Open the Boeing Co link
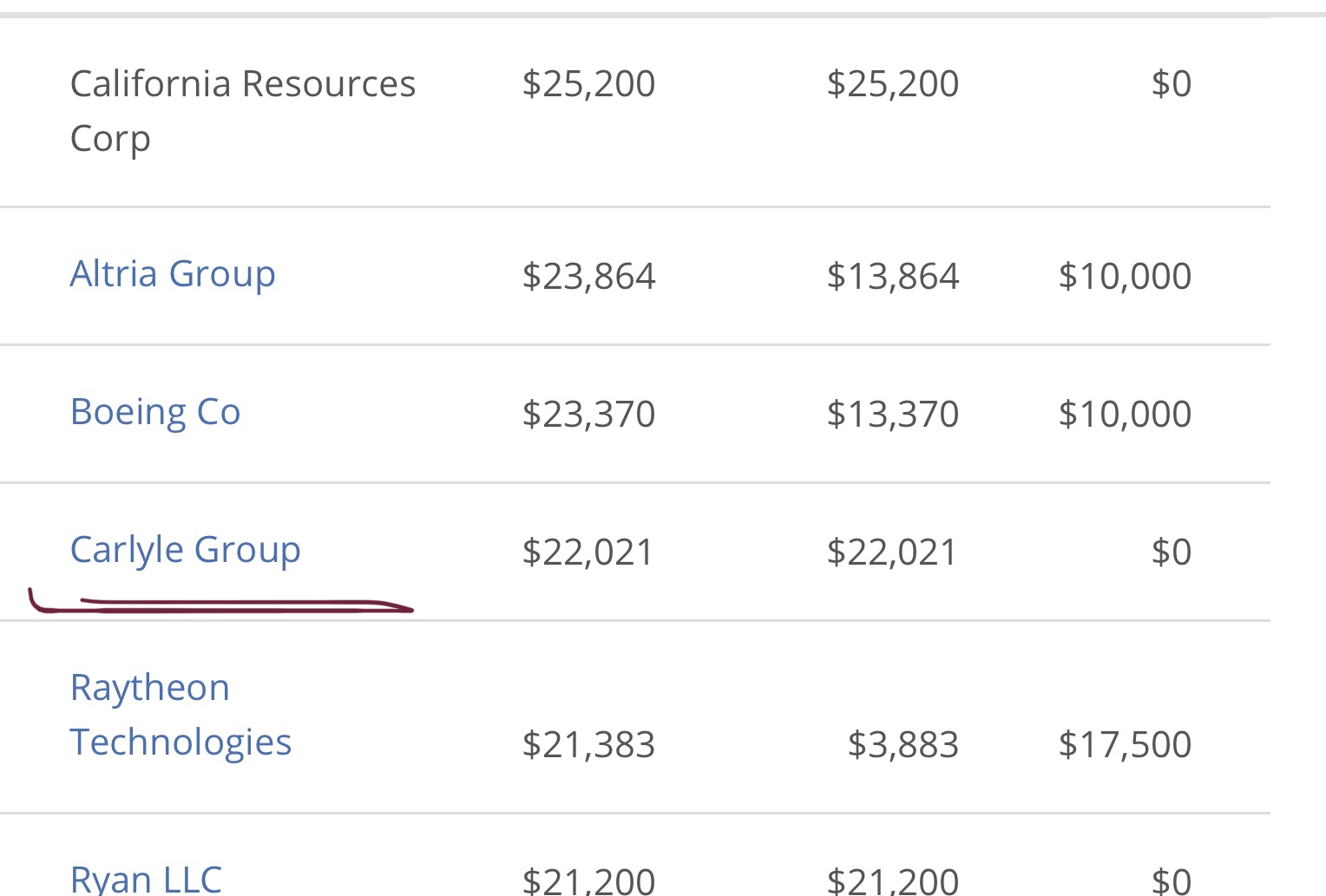The height and width of the screenshot is (896, 1326). click(155, 412)
